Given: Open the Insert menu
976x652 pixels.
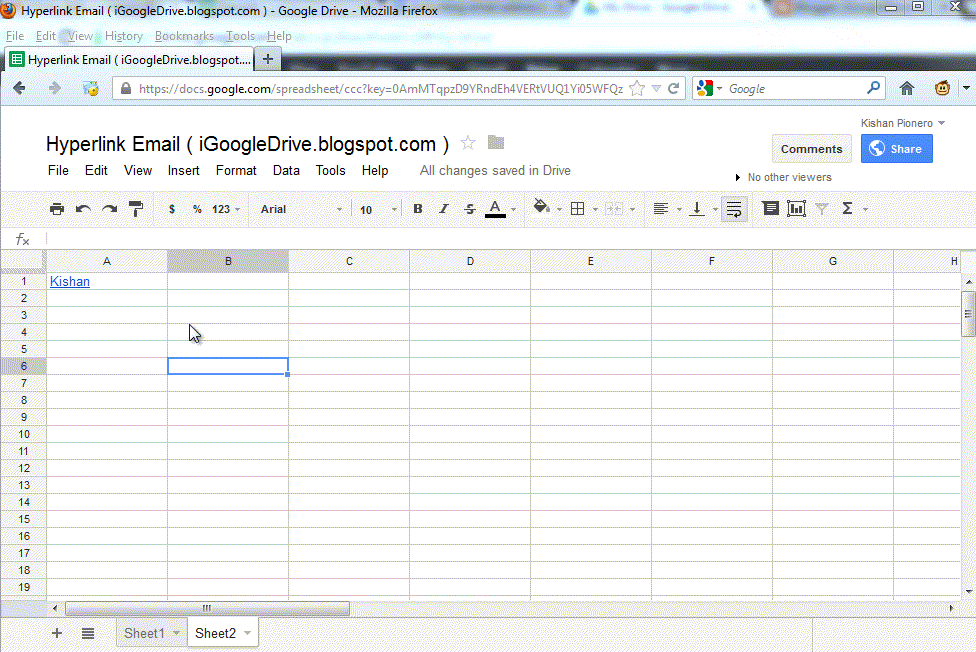Looking at the screenshot, I should (x=183, y=170).
